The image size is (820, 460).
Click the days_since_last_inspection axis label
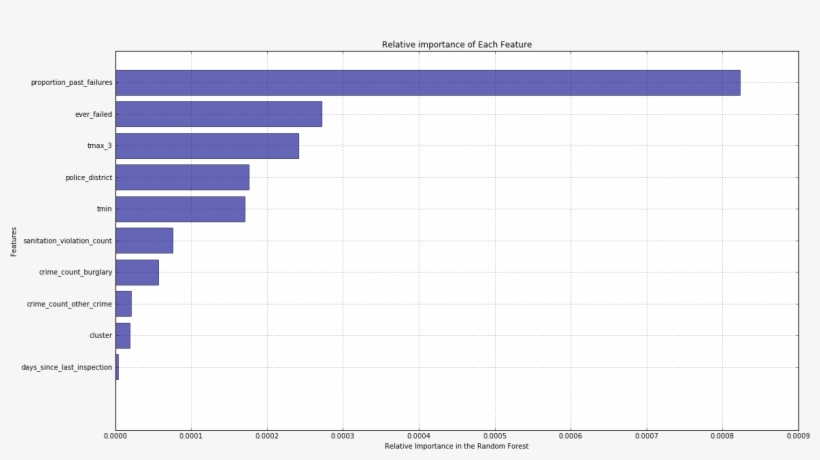67,367
